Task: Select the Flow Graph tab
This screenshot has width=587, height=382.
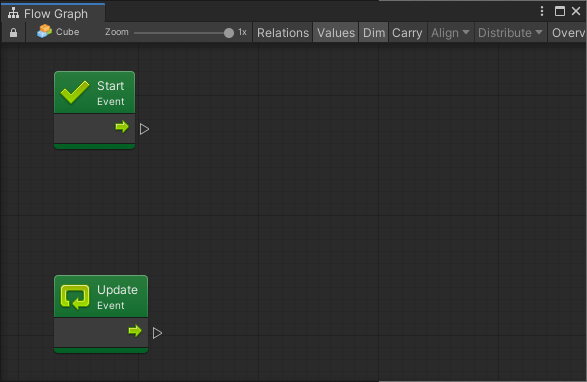Action: [53, 13]
